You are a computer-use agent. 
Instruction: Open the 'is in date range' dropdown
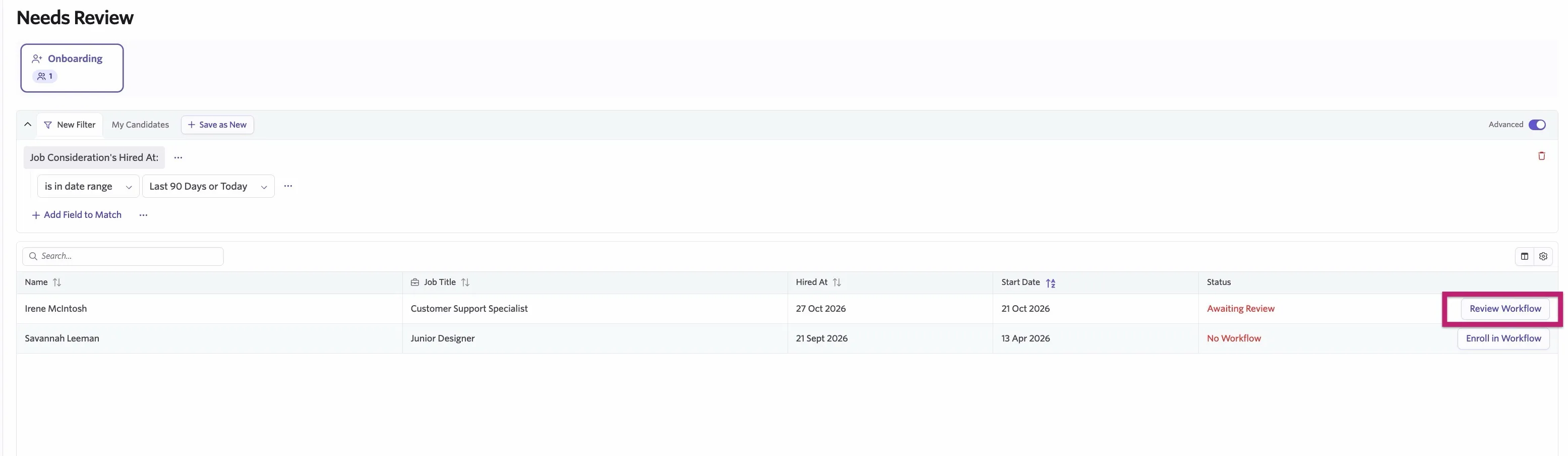pos(88,186)
